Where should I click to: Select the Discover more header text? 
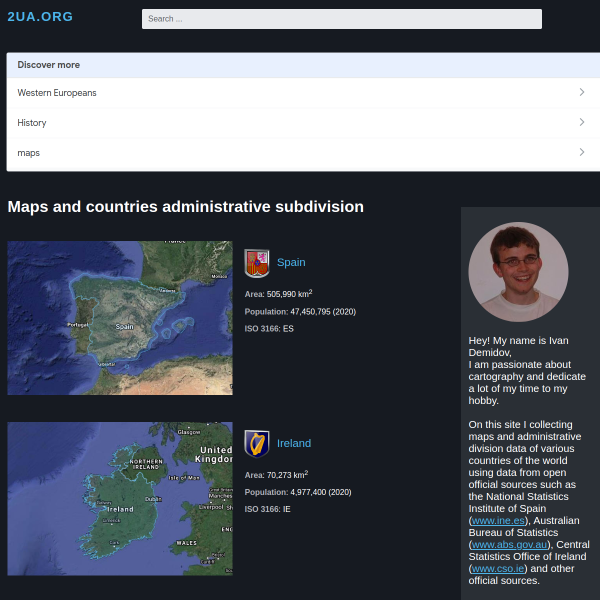pos(49,65)
